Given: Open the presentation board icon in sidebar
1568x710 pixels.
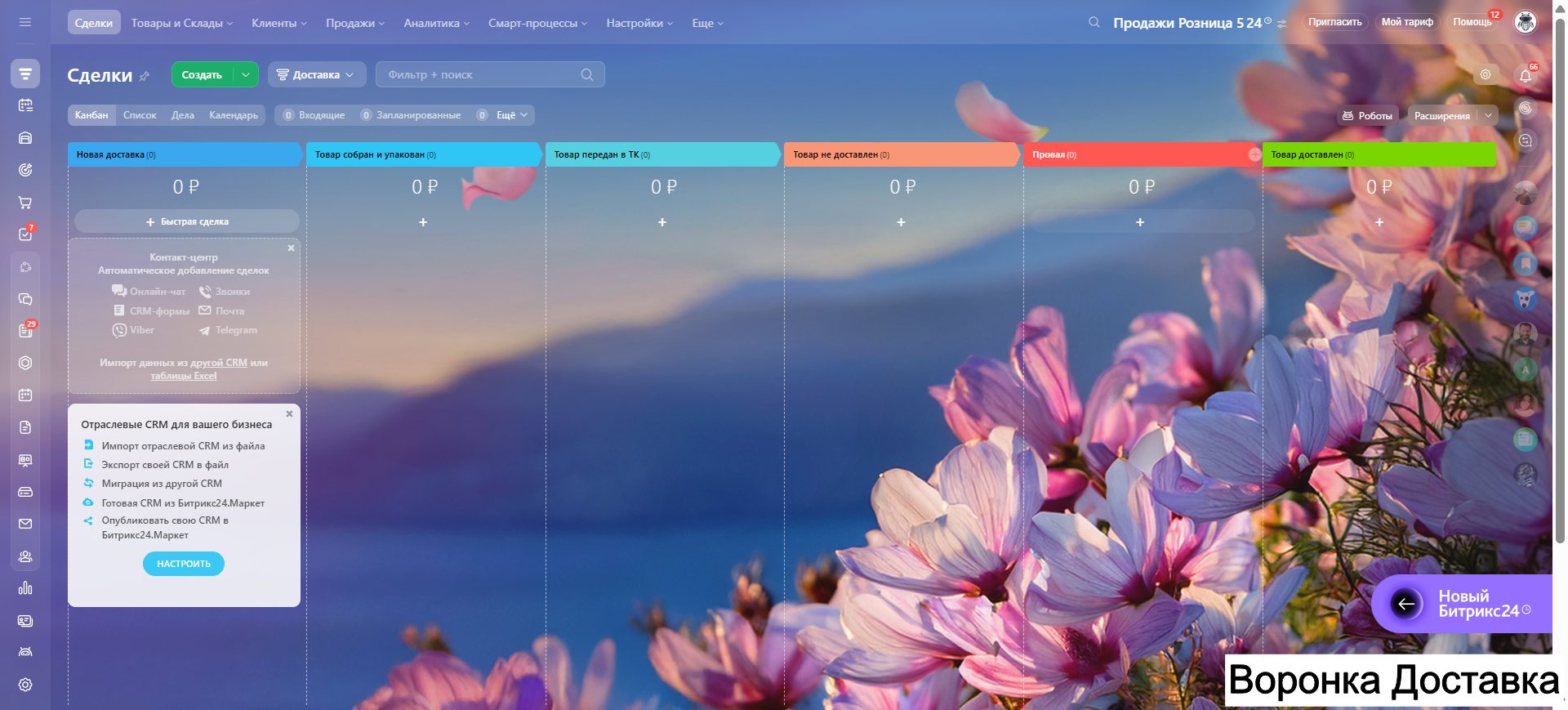Looking at the screenshot, I should pos(25,460).
